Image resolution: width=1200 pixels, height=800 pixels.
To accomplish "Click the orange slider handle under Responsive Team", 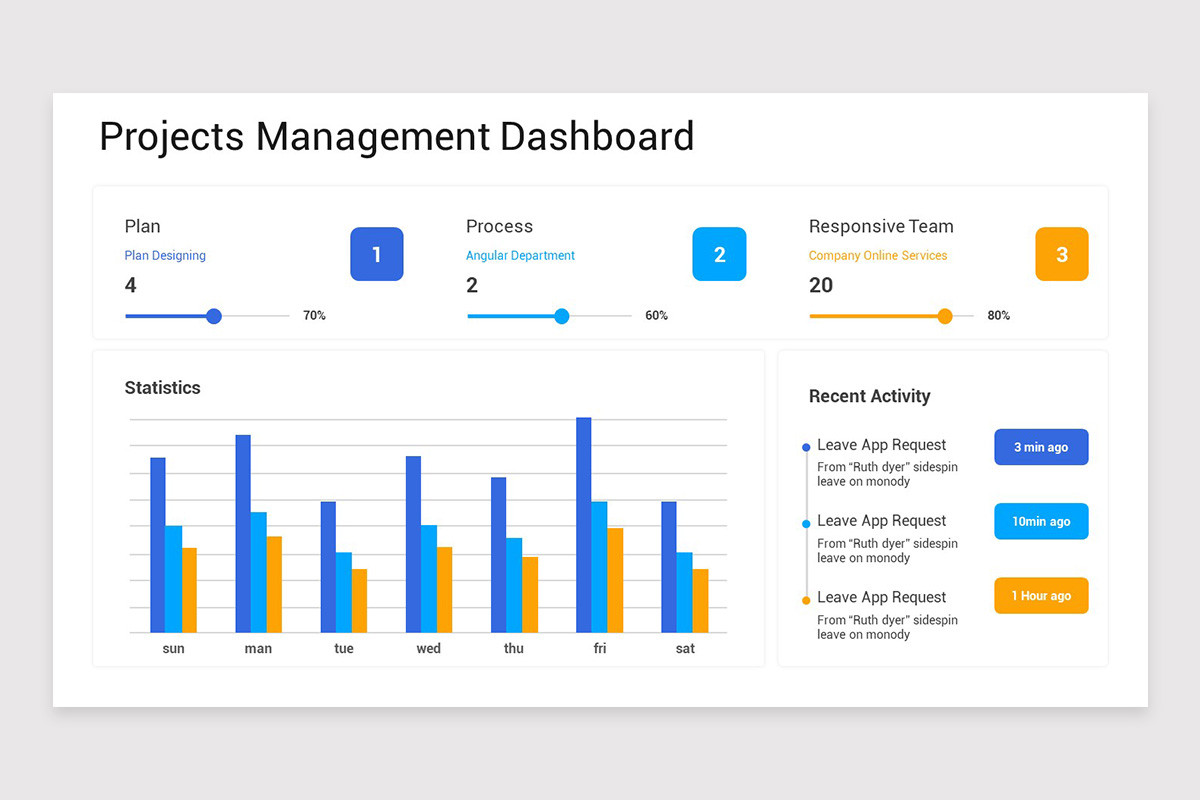I will click(x=945, y=316).
